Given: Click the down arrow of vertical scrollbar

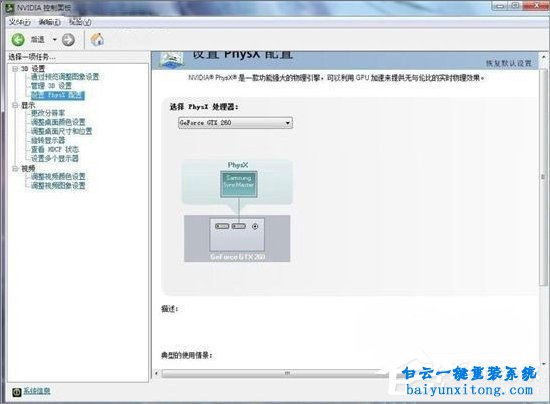Looking at the screenshot, I should 544,364.
